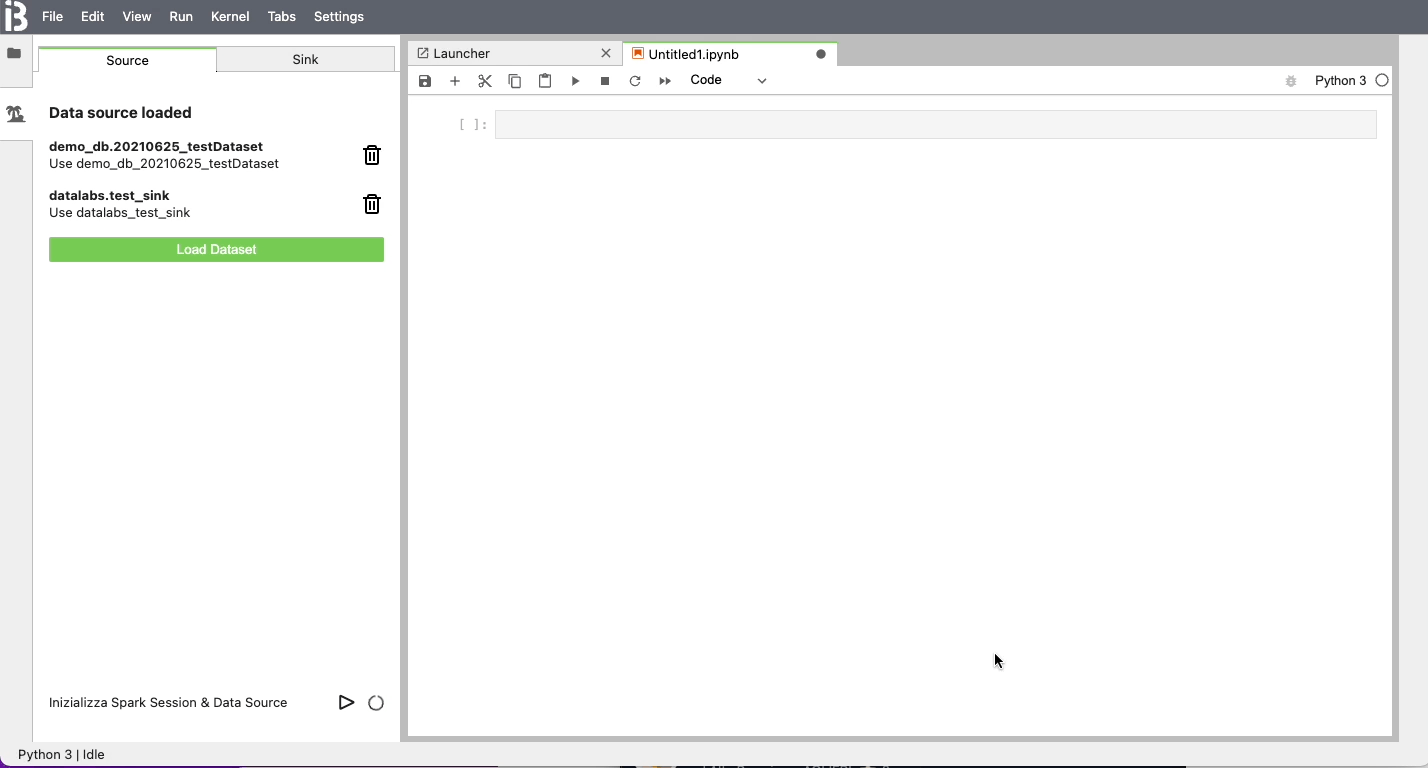Screen dimensions: 1428x768
Task: Open the Kernel menu
Action: point(230,16)
